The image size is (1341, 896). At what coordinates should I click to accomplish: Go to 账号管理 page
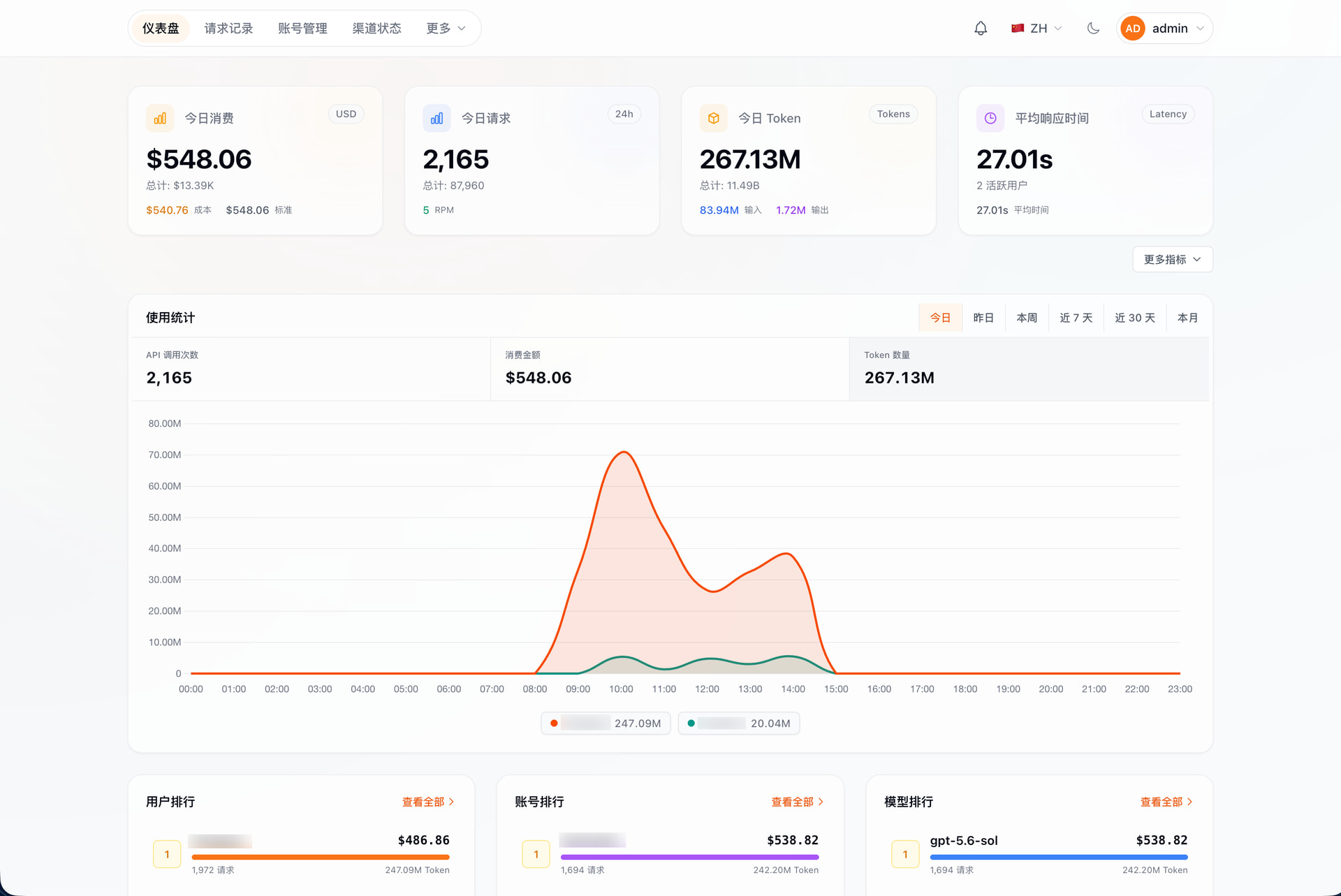[x=302, y=29]
